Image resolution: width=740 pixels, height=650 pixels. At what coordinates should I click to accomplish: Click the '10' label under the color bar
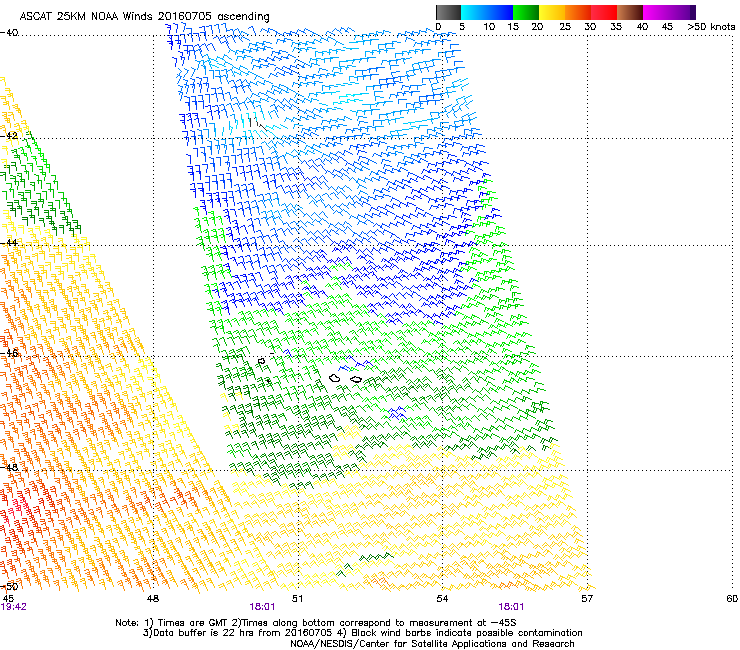pyautogui.click(x=489, y=27)
